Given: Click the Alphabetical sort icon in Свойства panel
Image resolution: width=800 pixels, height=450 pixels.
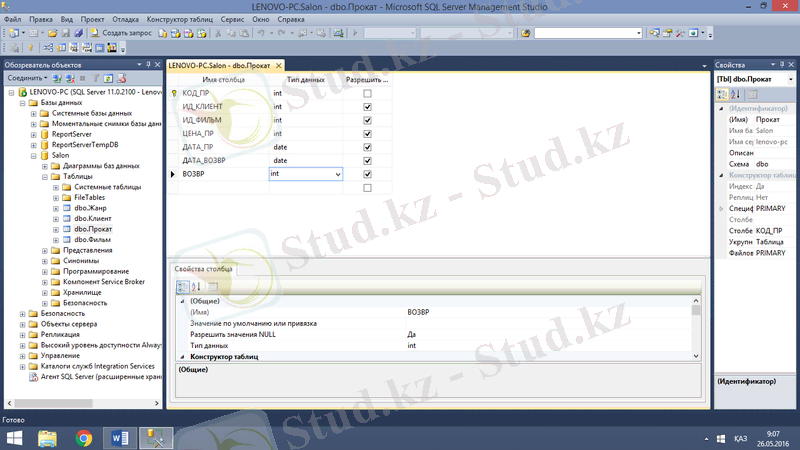Looking at the screenshot, I should click(735, 94).
